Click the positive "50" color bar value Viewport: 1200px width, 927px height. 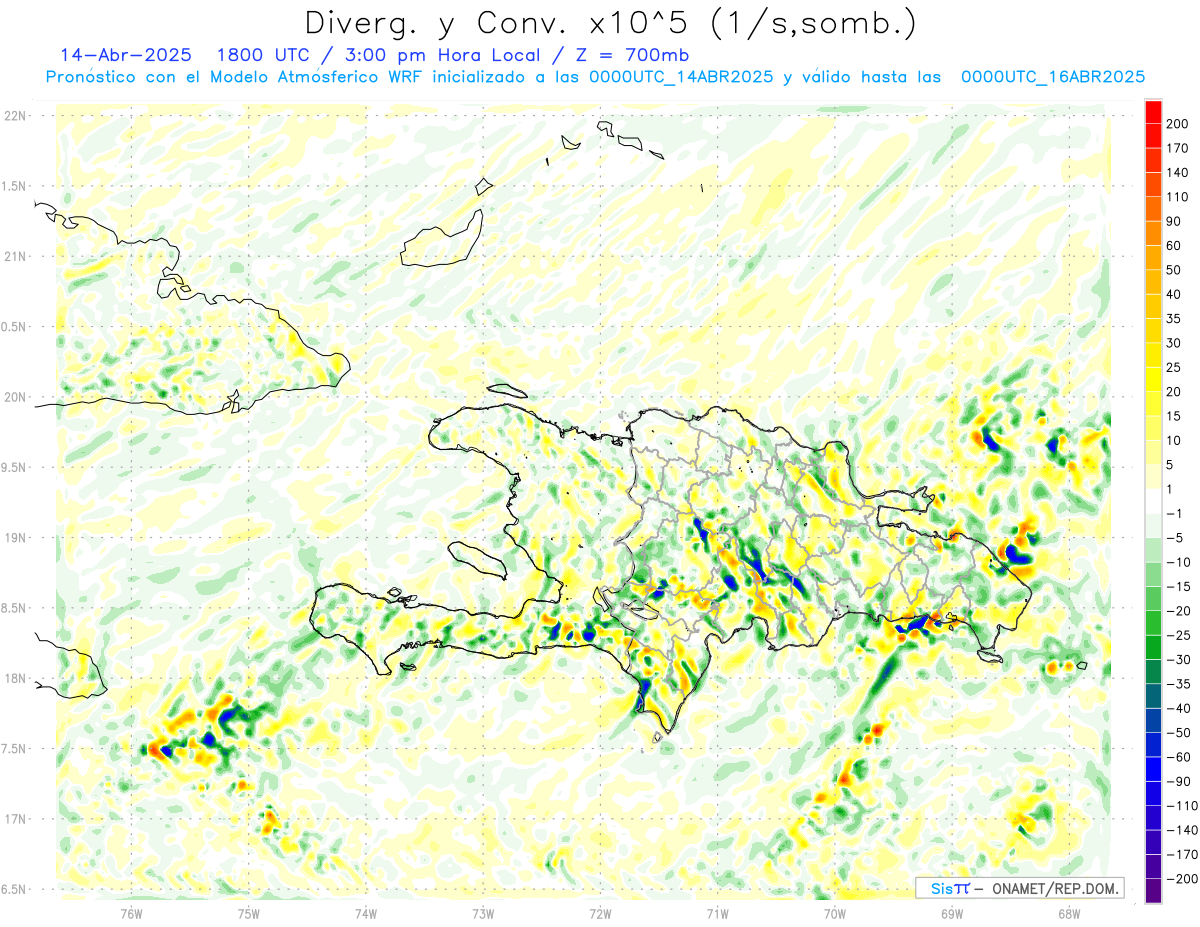tap(1174, 270)
